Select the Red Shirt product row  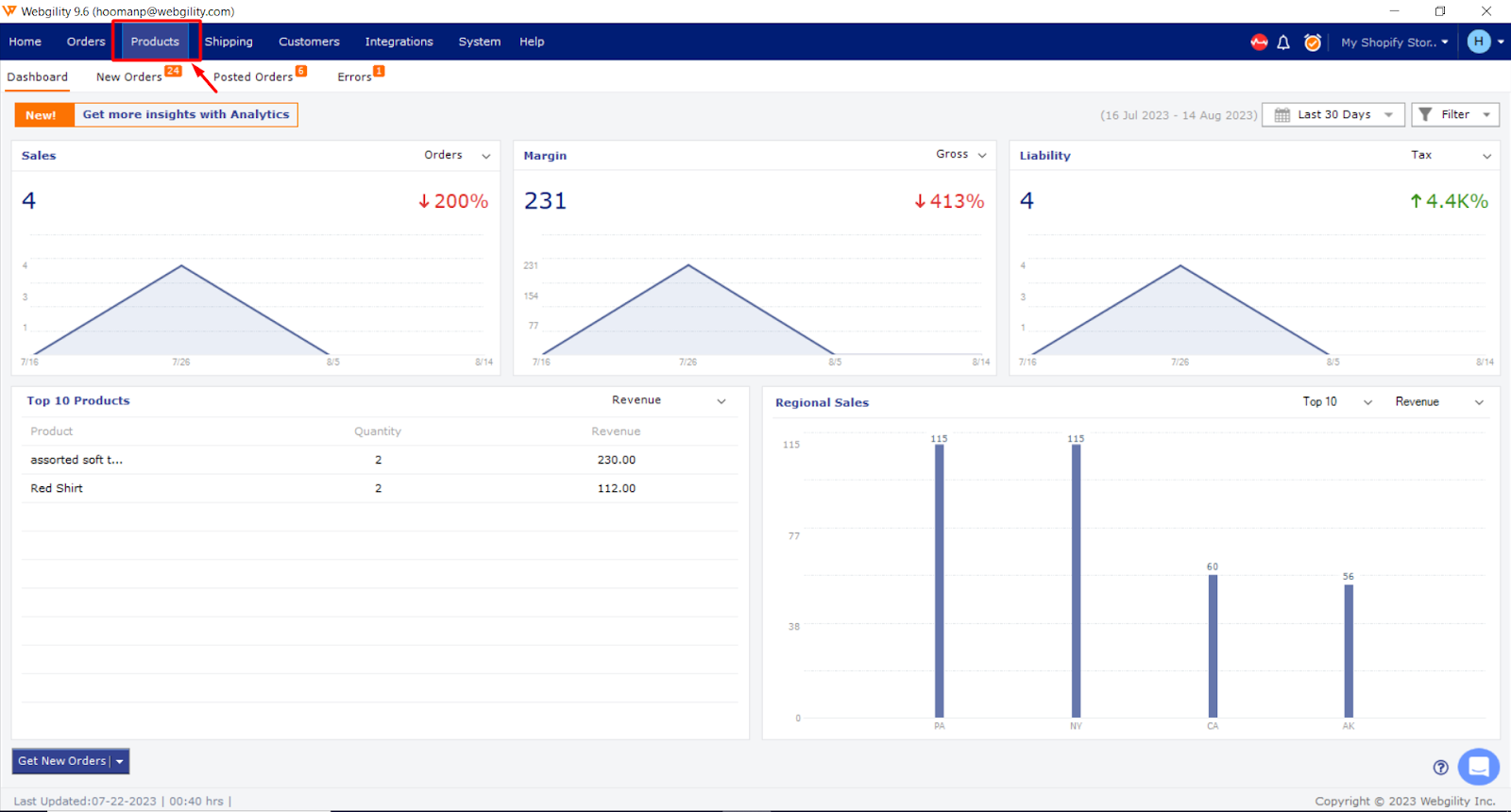tap(57, 488)
